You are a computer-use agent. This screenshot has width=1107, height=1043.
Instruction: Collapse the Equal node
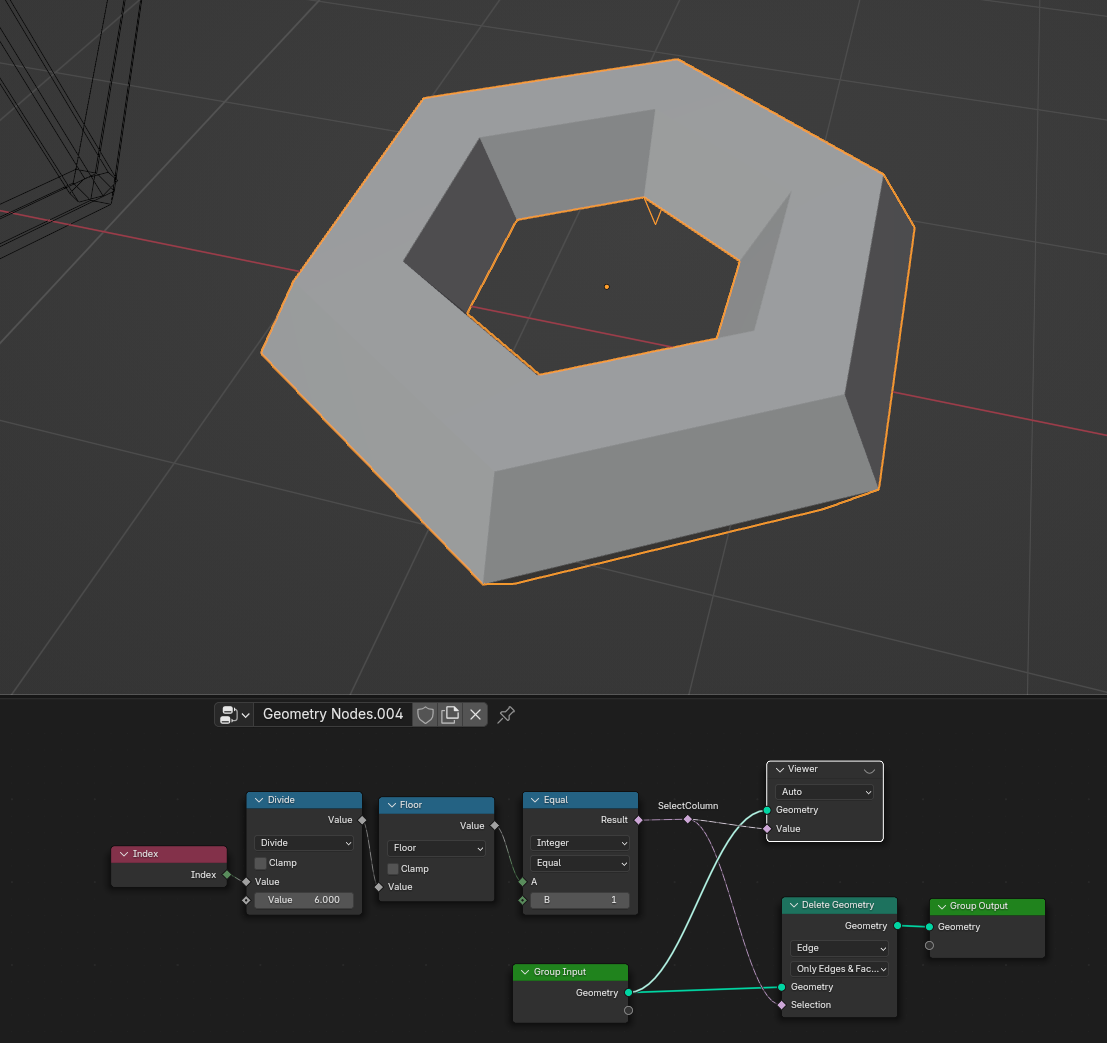tap(535, 800)
